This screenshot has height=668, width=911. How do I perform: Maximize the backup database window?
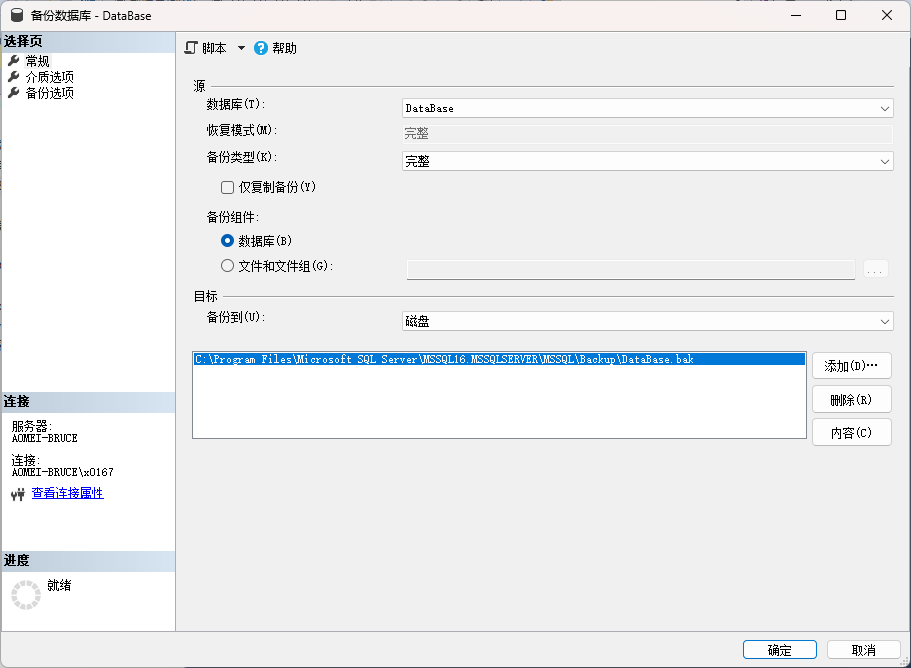tap(841, 15)
